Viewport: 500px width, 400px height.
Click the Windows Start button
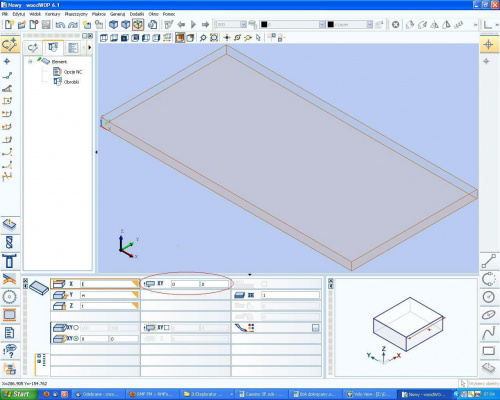(x=18, y=394)
